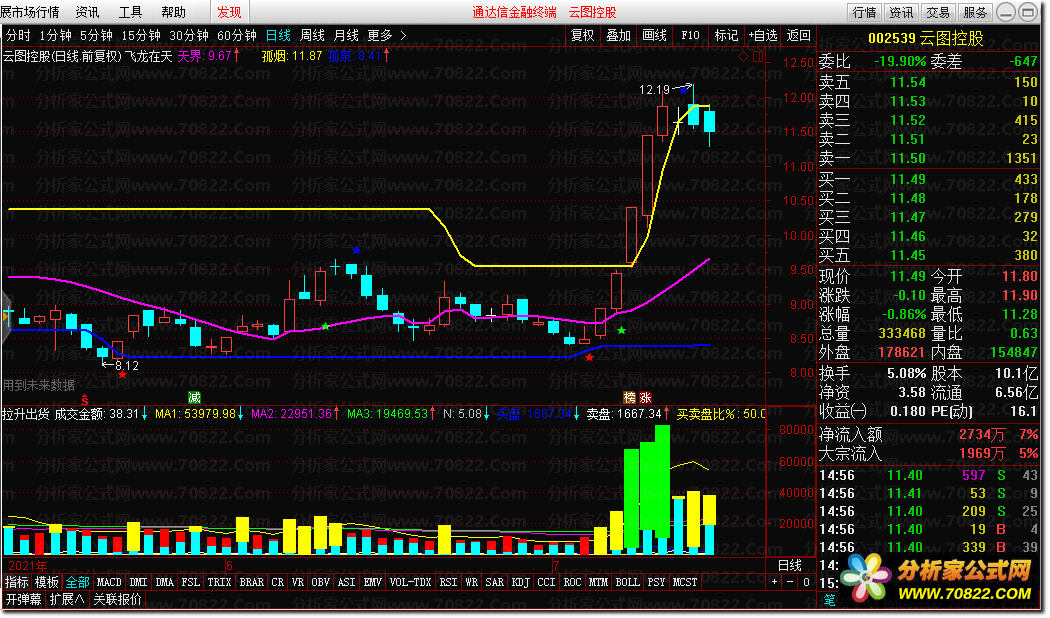The height and width of the screenshot is (618, 1050).
Task: Select the 30分钟 period
Action: pyautogui.click(x=189, y=35)
